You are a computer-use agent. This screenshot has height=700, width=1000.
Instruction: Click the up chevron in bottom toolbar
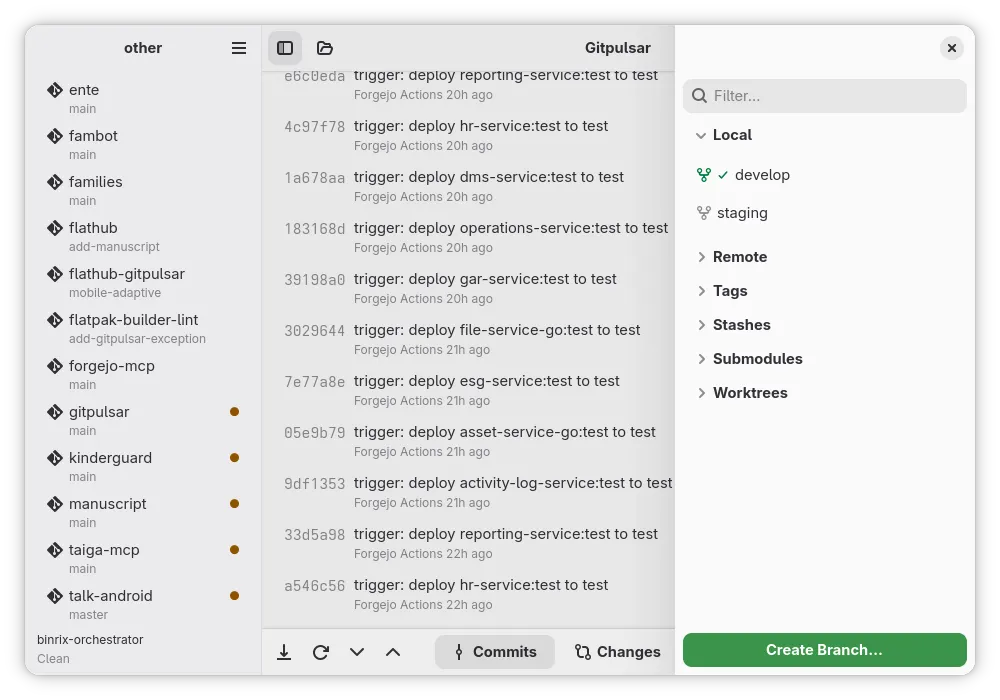click(x=393, y=652)
